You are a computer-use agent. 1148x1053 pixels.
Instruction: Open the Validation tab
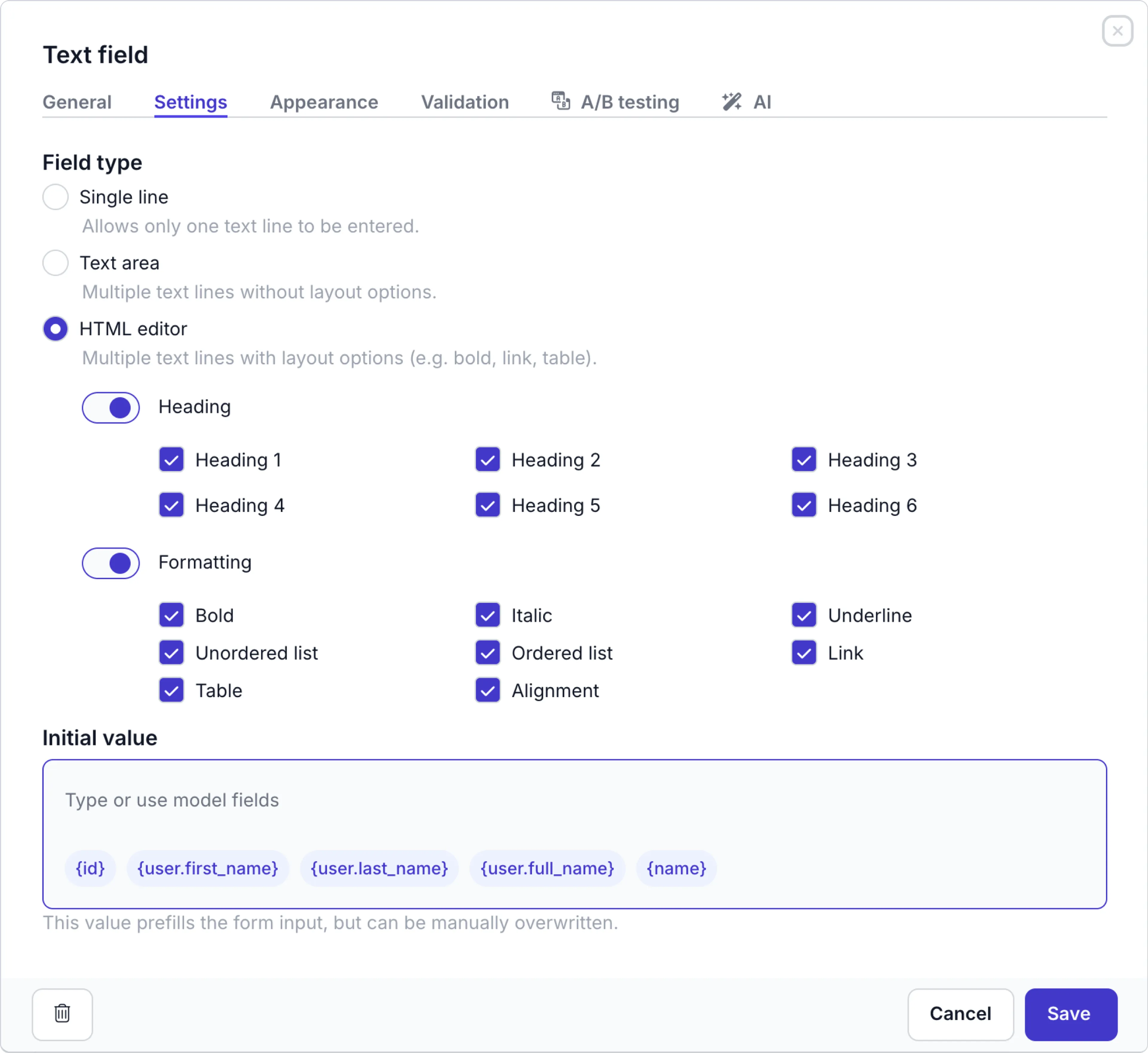tap(465, 102)
